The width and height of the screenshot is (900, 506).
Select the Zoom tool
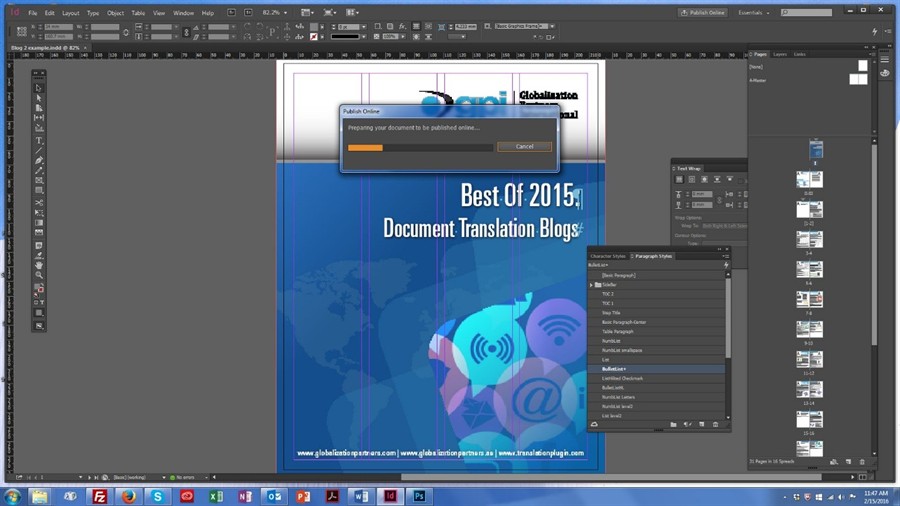click(38, 275)
